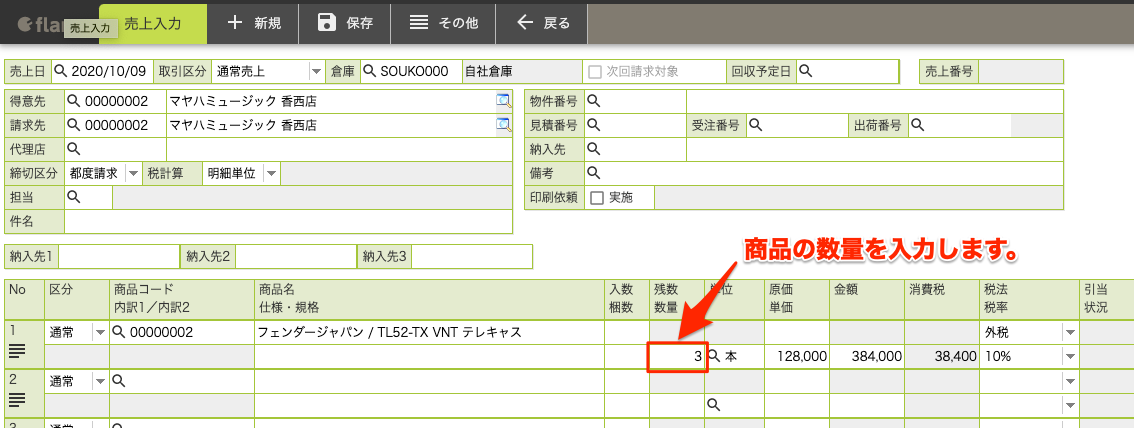Open the row 1 line menu icon
The height and width of the screenshot is (428, 1134).
[x=17, y=351]
